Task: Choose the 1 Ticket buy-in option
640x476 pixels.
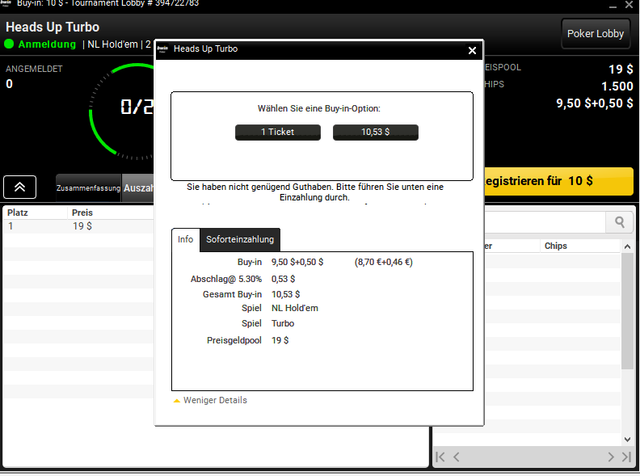Action: click(x=278, y=132)
